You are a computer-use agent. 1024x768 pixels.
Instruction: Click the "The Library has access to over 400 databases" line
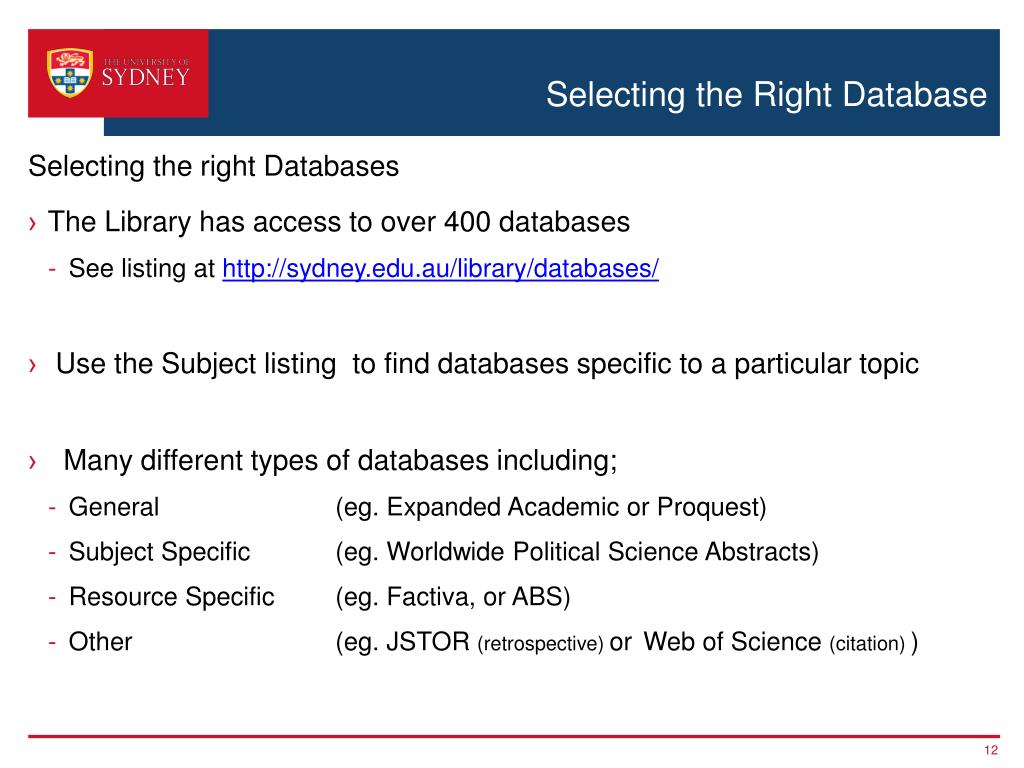pyautogui.click(x=339, y=222)
